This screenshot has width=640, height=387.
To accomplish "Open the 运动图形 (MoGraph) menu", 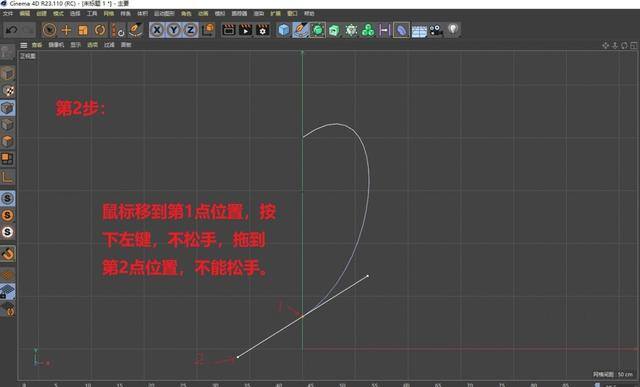I will [164, 13].
